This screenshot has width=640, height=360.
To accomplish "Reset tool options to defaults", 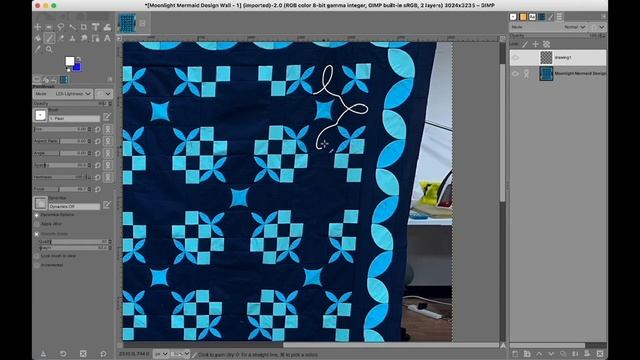I will (103, 353).
